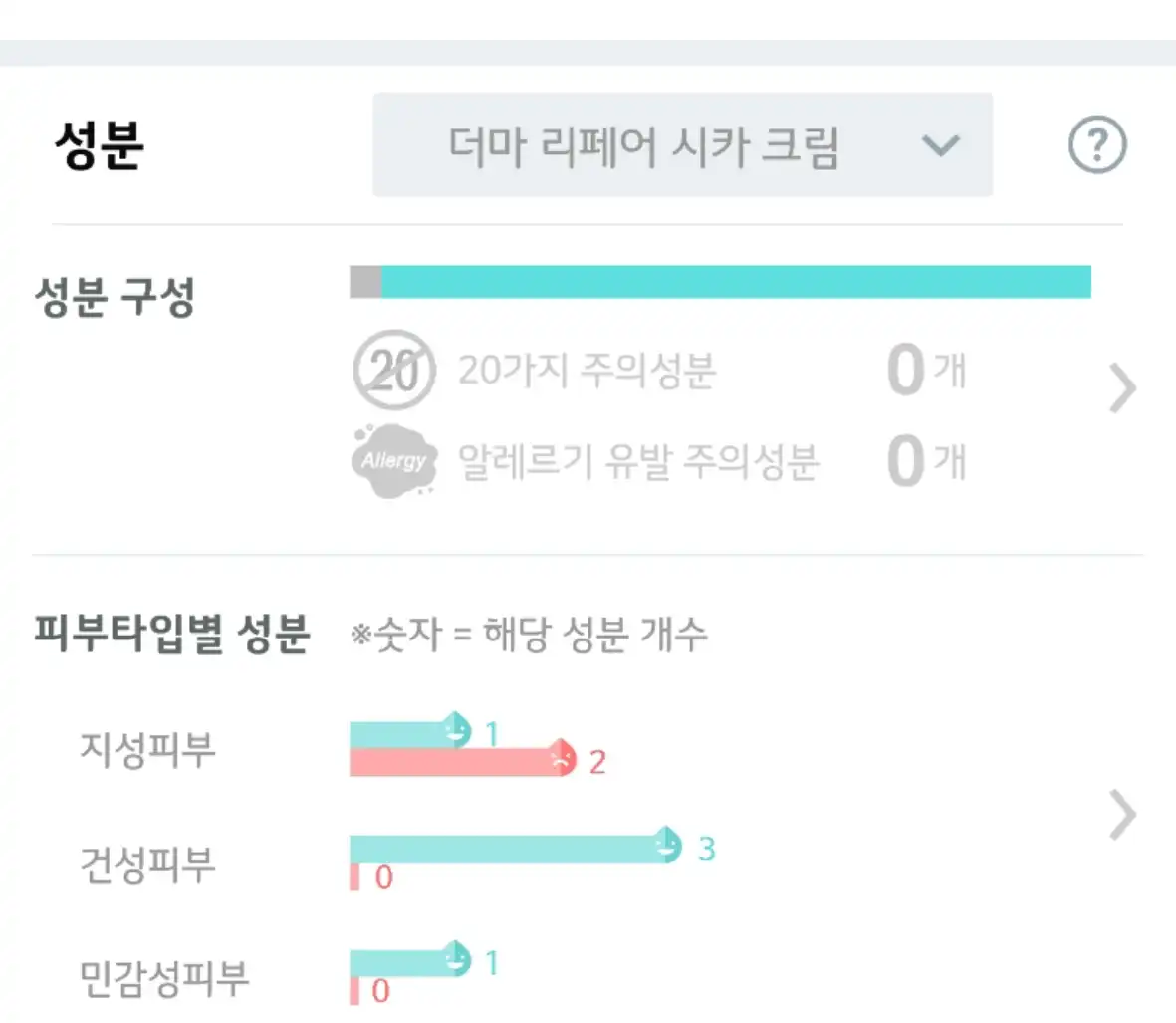Viewport: 1176px width, 1023px height.
Task: Open the 20가지 주의성분 row
Action: pos(587,371)
